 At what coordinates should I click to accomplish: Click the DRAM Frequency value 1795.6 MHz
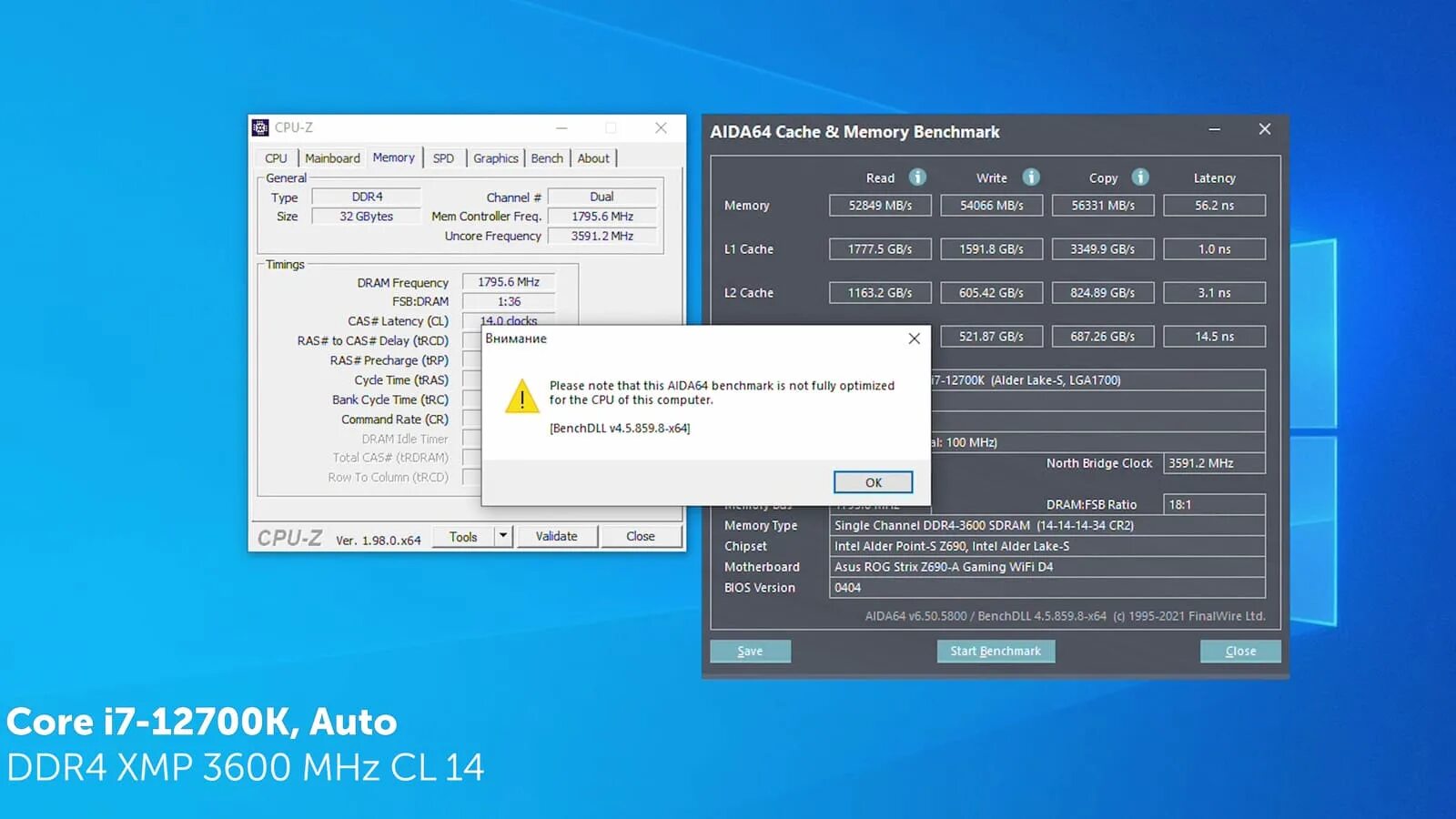tap(509, 282)
